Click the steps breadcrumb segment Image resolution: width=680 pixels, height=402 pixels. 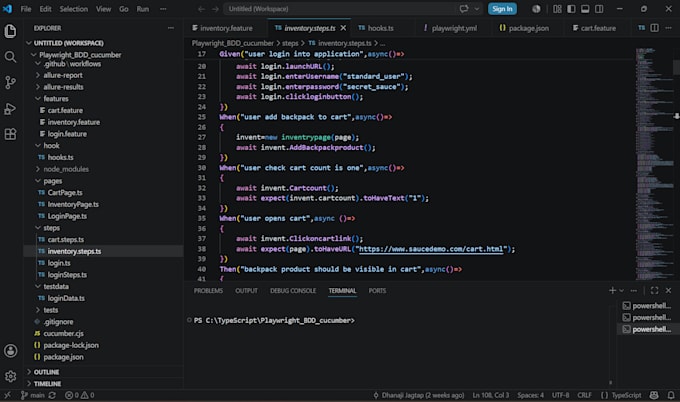click(x=290, y=43)
